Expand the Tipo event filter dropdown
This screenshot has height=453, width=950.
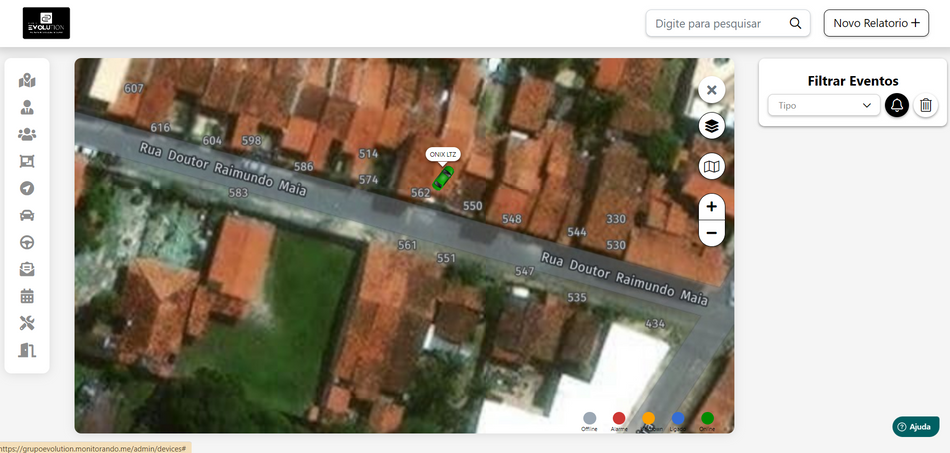[x=824, y=105]
